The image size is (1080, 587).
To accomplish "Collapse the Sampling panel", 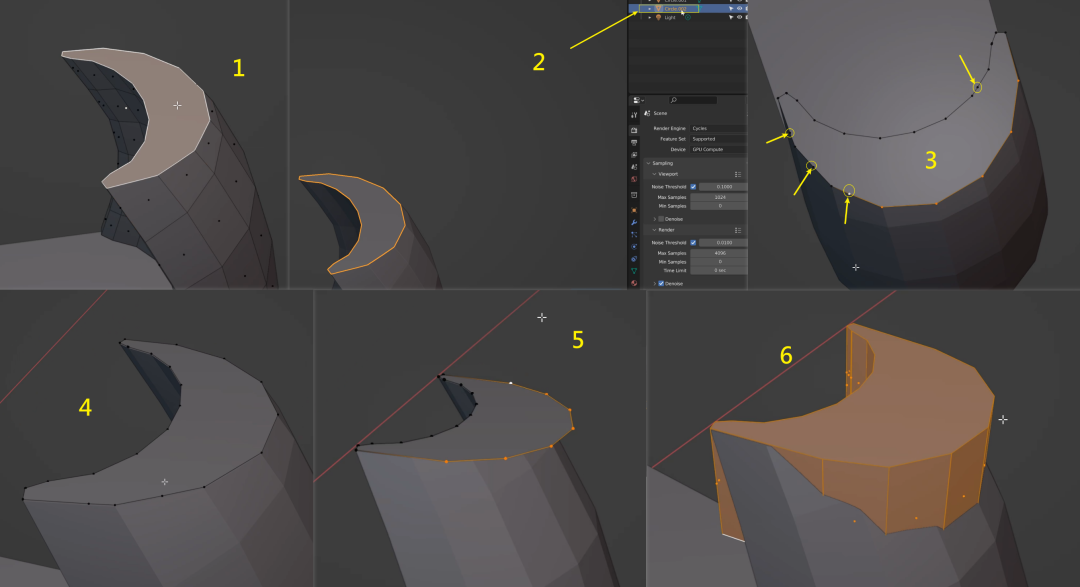I will (648, 163).
